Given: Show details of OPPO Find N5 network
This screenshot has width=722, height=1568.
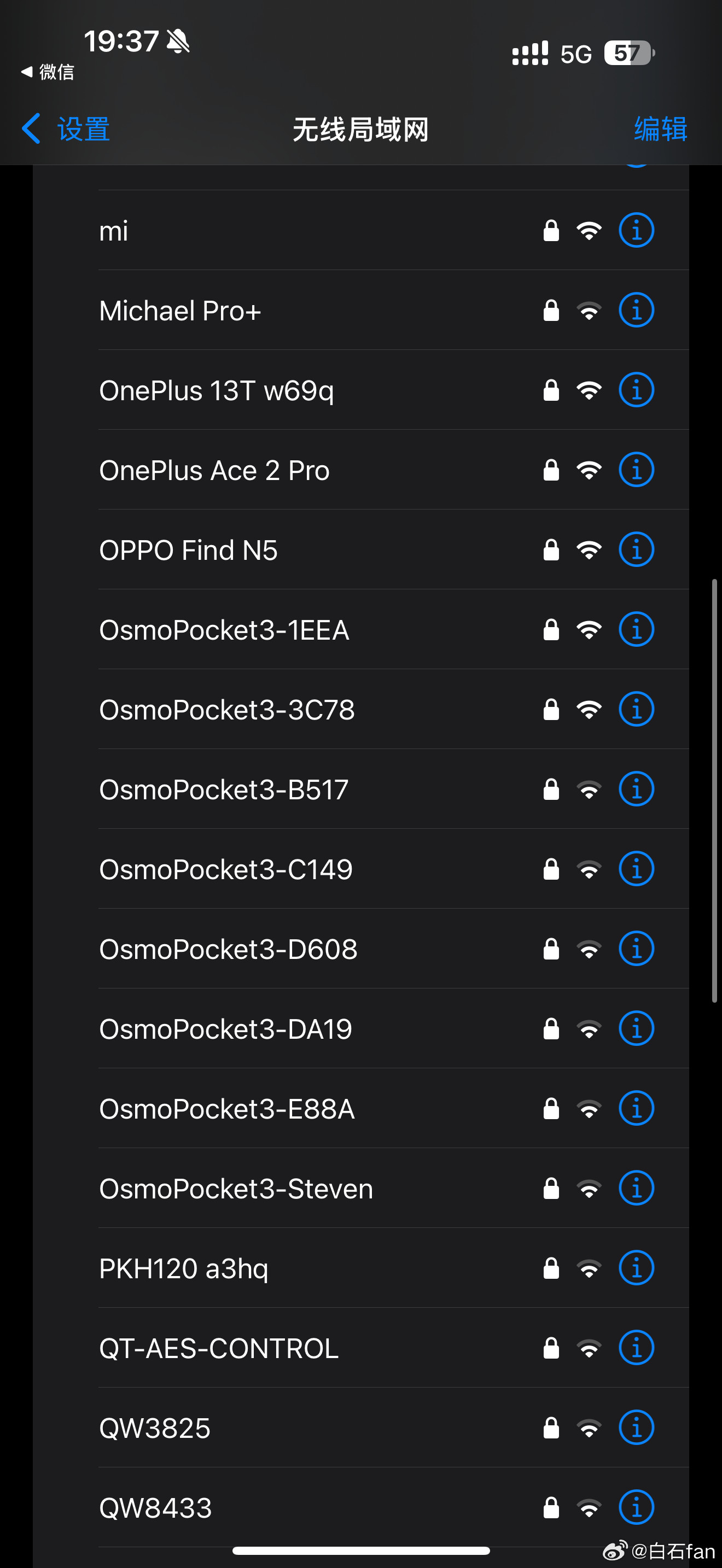Looking at the screenshot, I should click(x=636, y=549).
